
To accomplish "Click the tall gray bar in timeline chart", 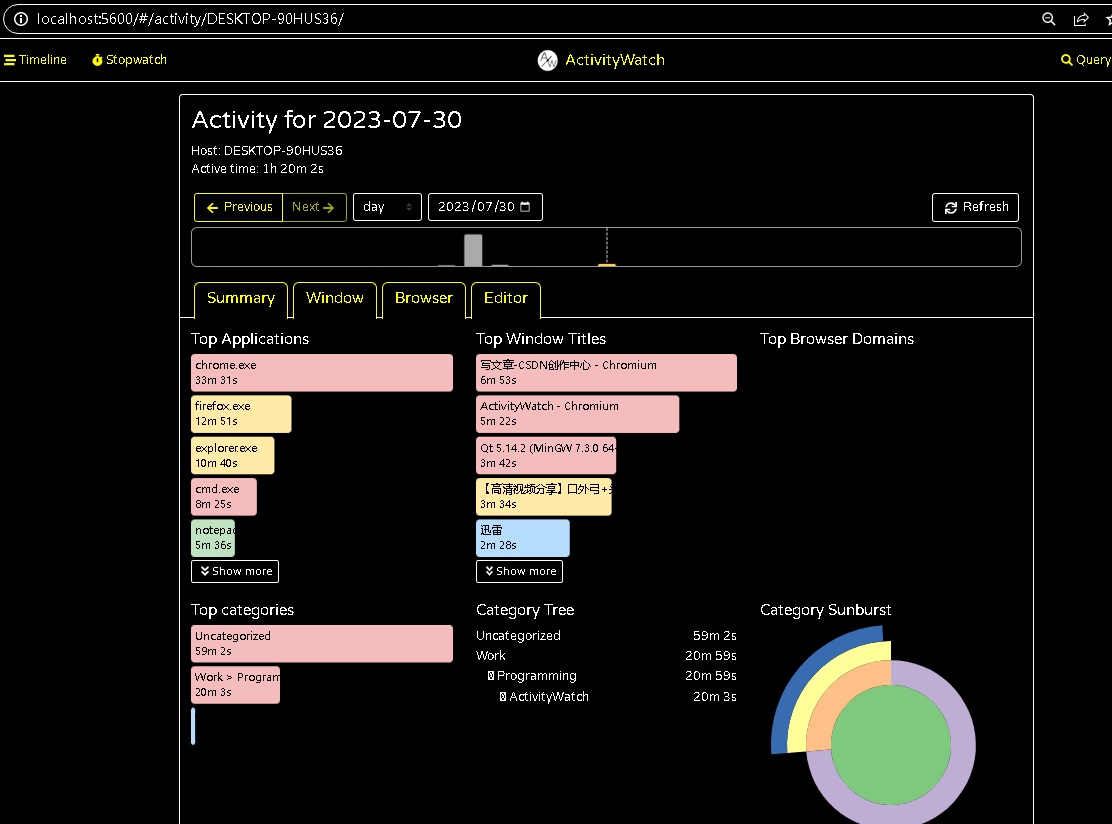I will [473, 250].
